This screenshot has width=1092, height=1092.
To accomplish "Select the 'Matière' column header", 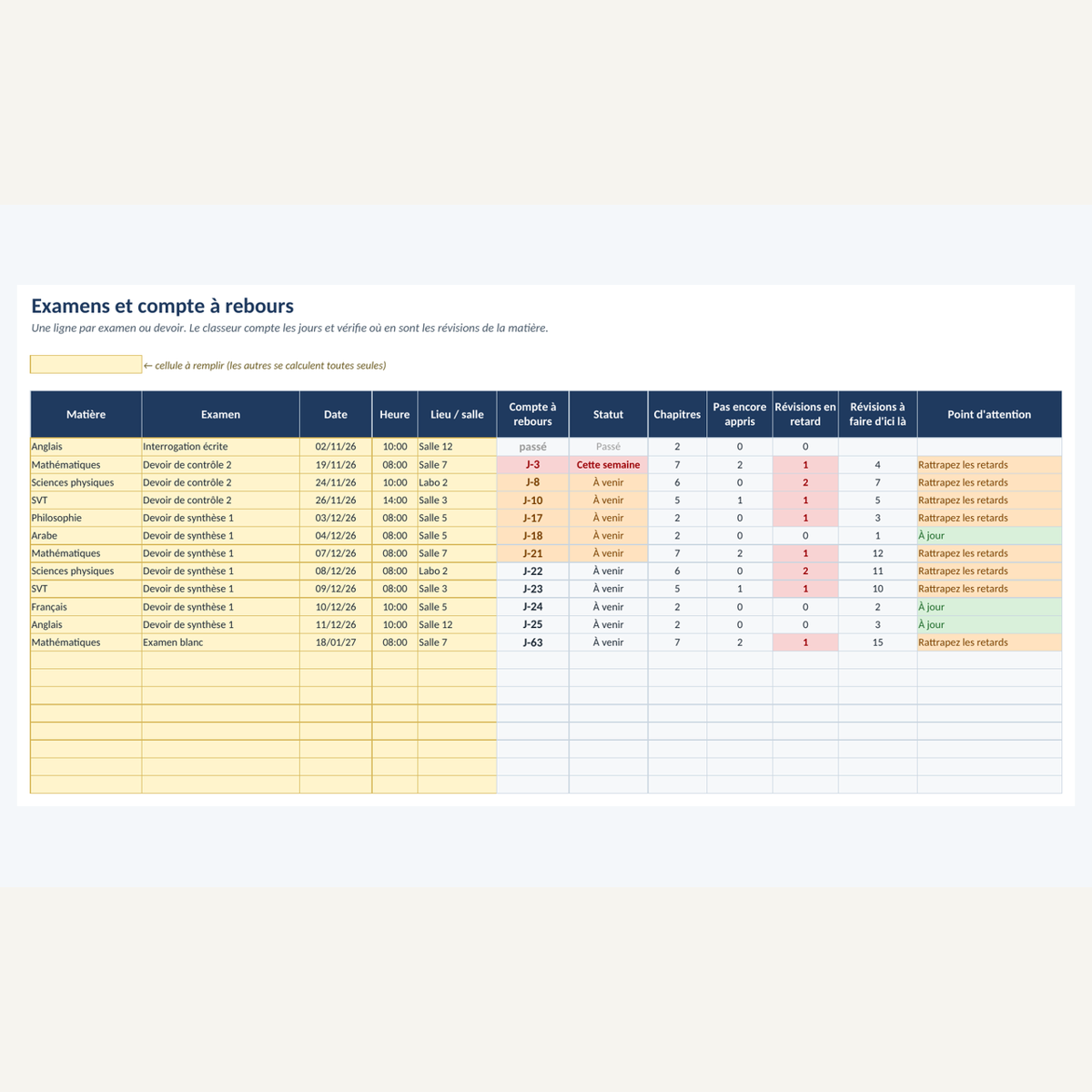I will 86,414.
